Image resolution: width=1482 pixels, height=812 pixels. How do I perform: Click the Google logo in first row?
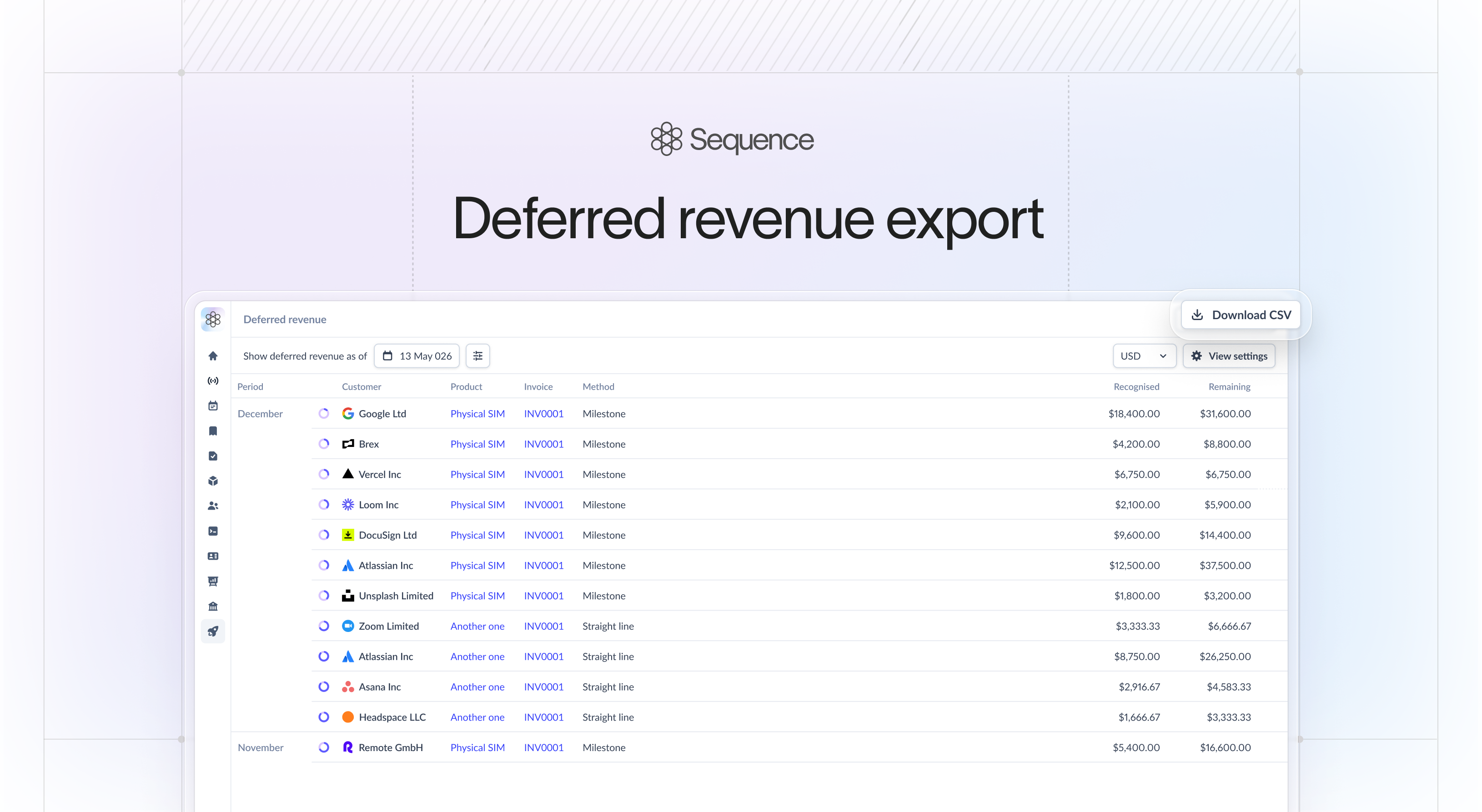tap(348, 413)
